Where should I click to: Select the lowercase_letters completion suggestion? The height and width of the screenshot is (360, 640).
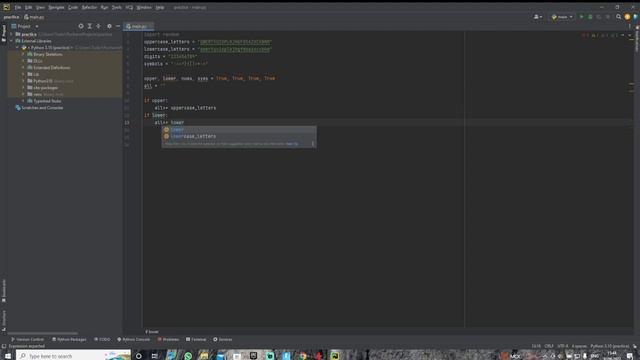point(239,136)
